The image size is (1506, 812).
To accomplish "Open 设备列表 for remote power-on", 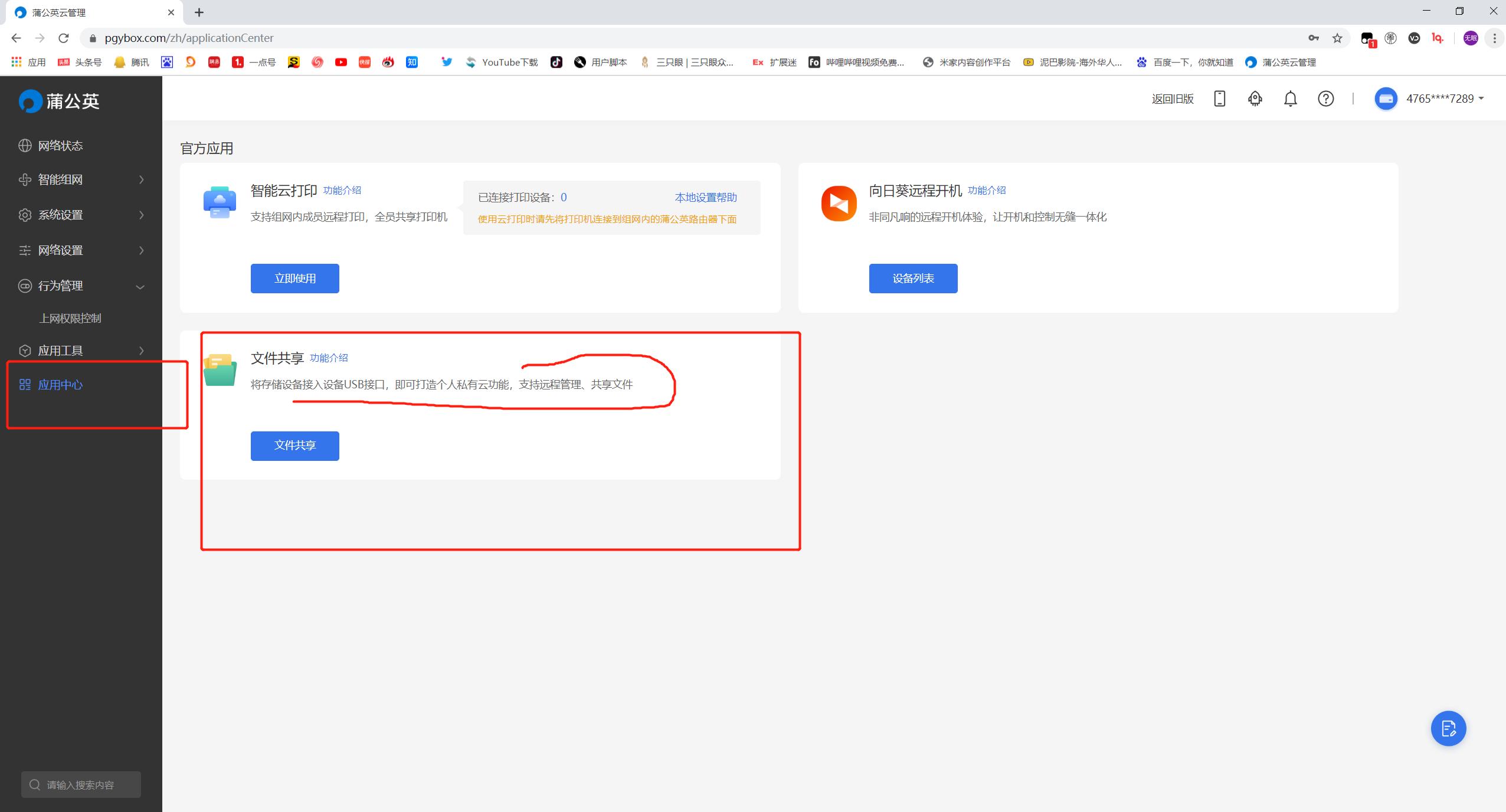I will pyautogui.click(x=912, y=278).
